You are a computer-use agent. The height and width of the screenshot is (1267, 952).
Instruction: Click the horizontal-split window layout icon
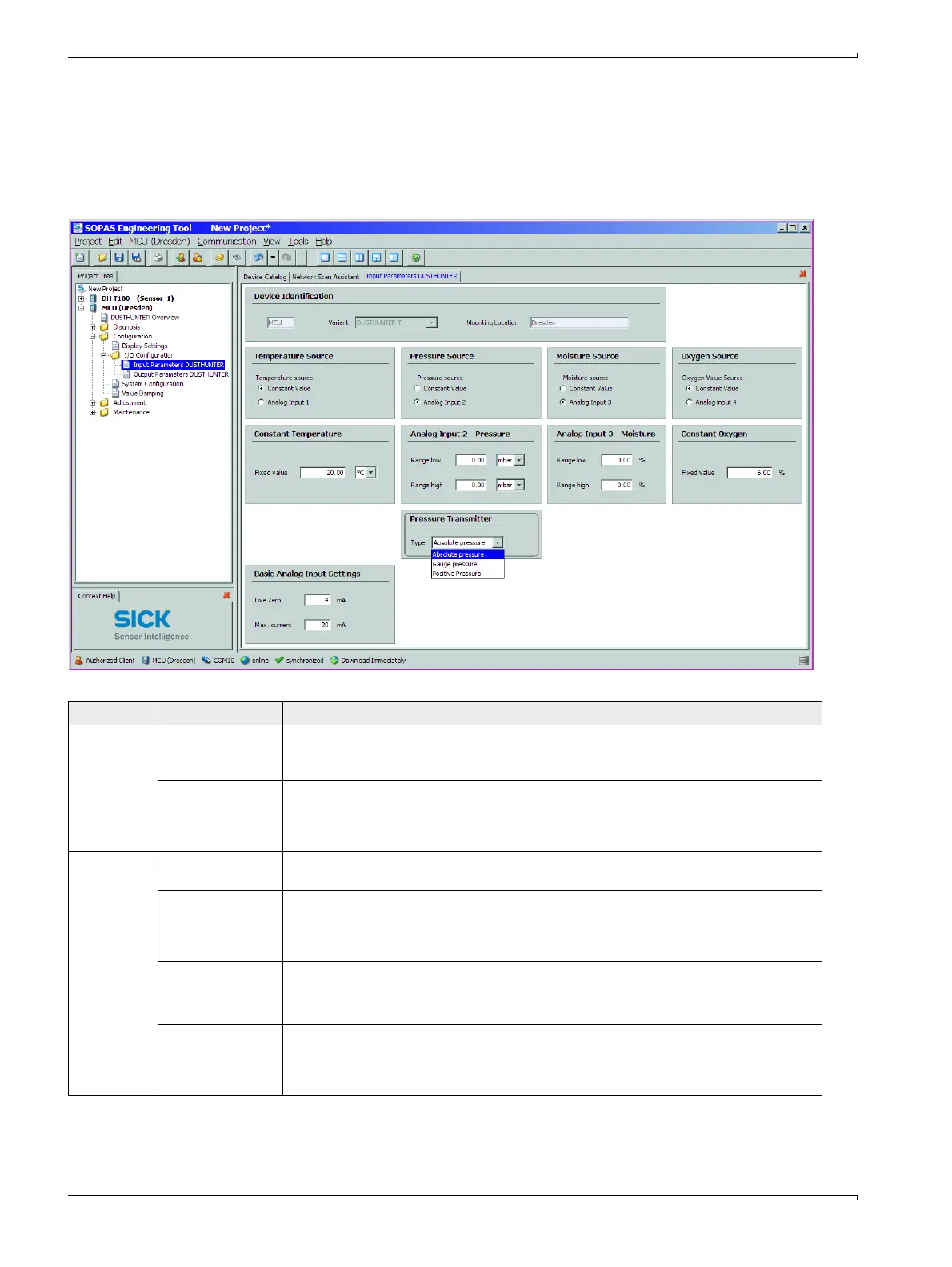pos(342,258)
